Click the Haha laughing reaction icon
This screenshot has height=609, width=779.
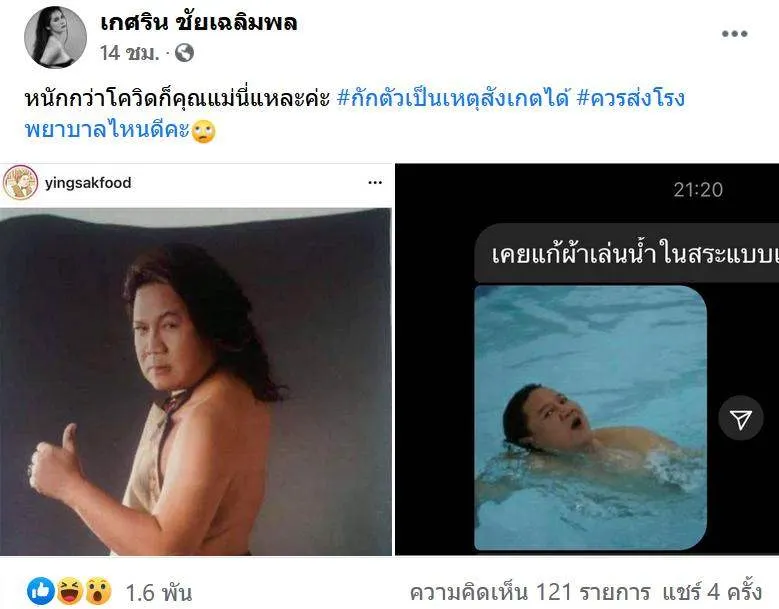[x=70, y=591]
